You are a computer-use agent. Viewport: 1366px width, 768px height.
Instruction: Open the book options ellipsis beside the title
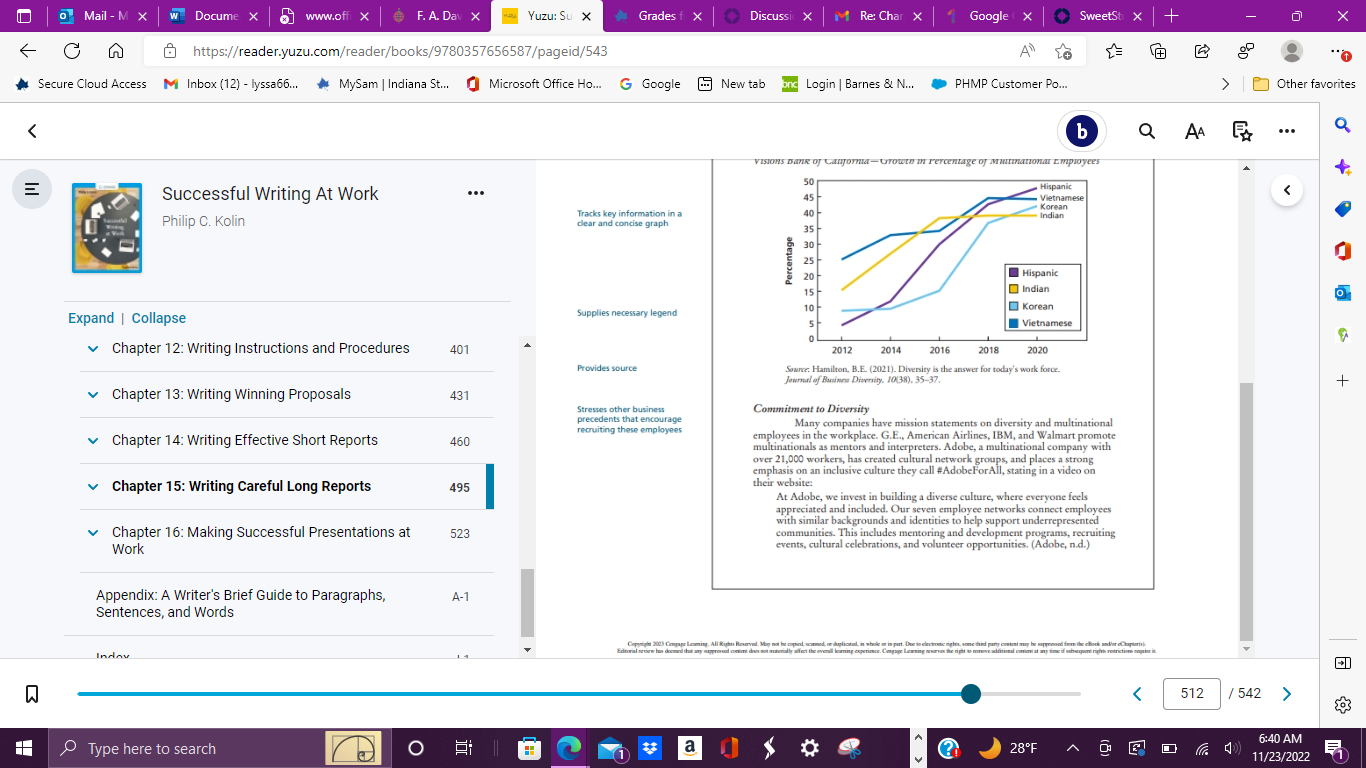click(476, 193)
